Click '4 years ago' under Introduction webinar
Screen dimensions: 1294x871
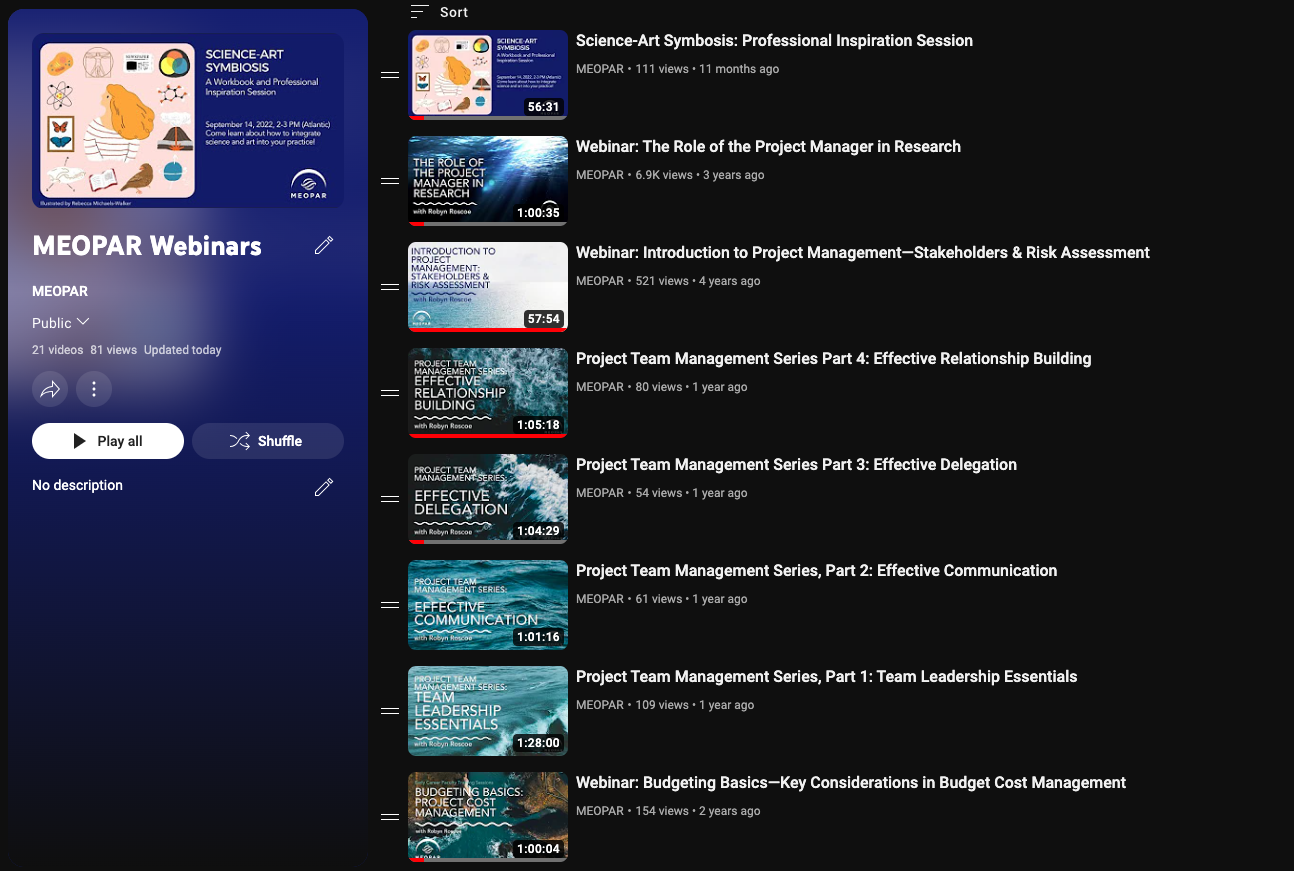[x=730, y=281]
